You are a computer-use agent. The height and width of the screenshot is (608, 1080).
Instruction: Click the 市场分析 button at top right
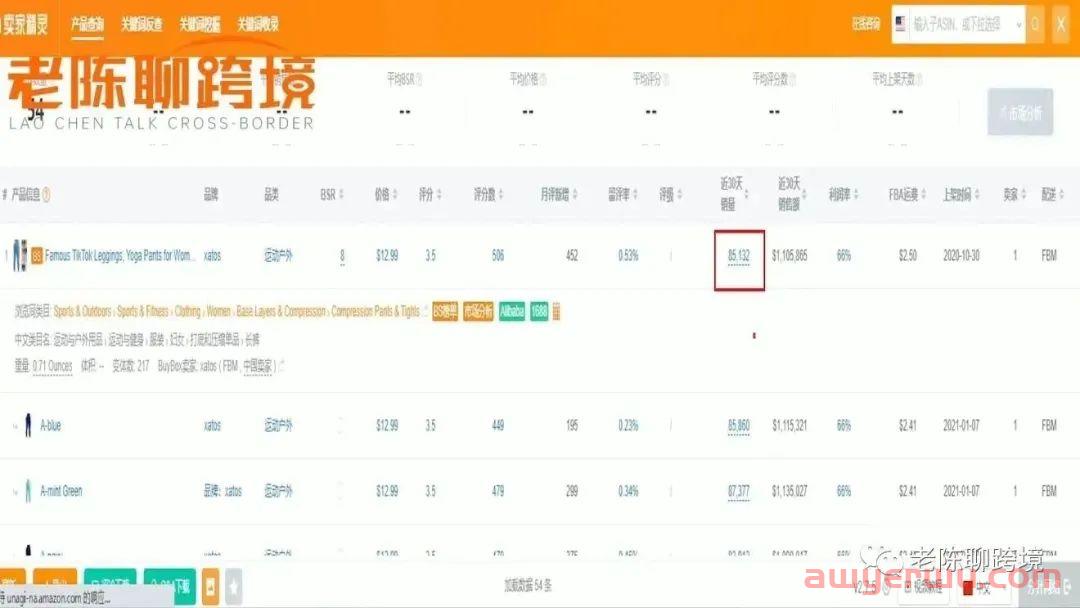click(x=1020, y=112)
